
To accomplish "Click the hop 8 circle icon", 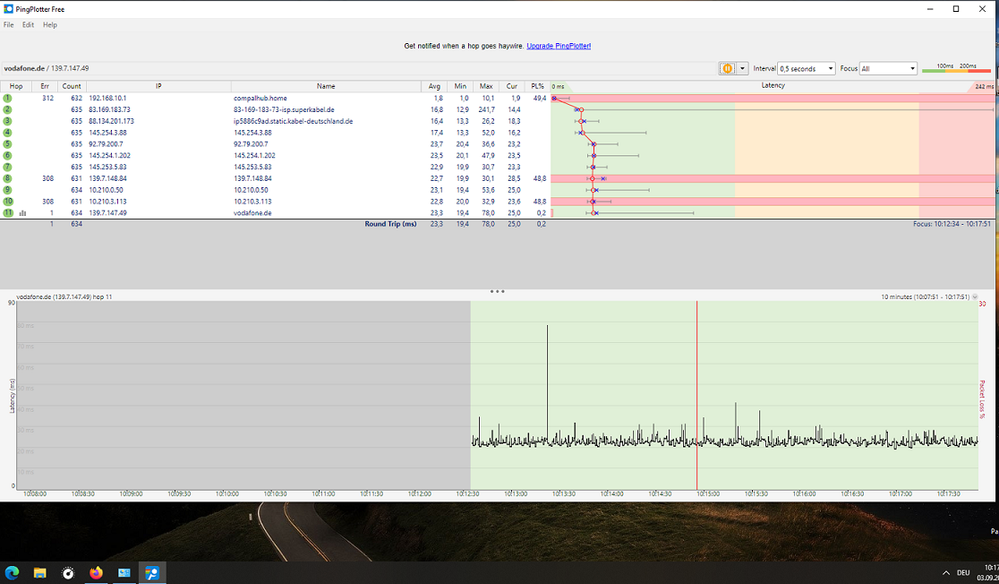I will 7,178.
